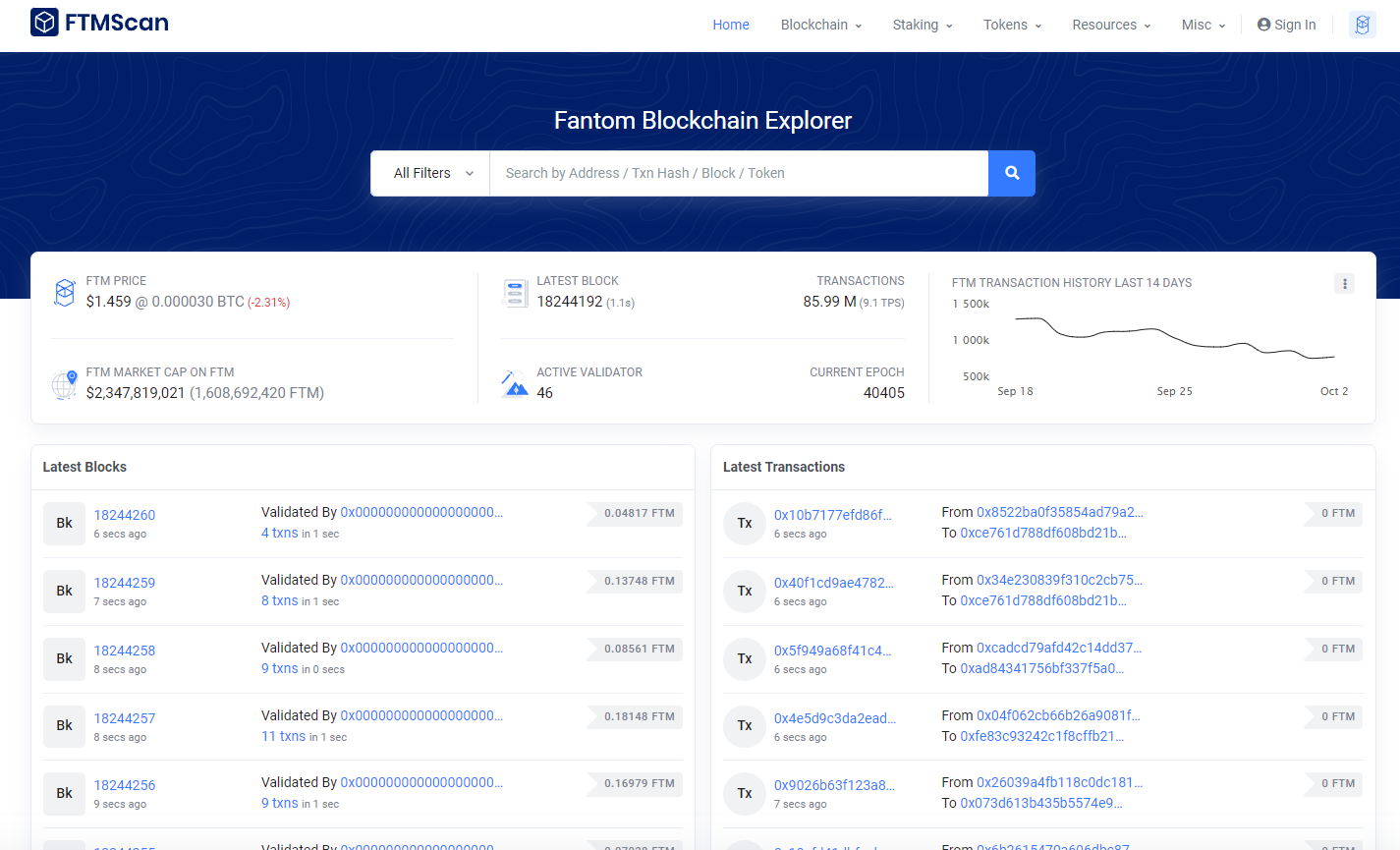View 4 txns in block 18244260
This screenshot has height=850, width=1400.
tap(279, 533)
